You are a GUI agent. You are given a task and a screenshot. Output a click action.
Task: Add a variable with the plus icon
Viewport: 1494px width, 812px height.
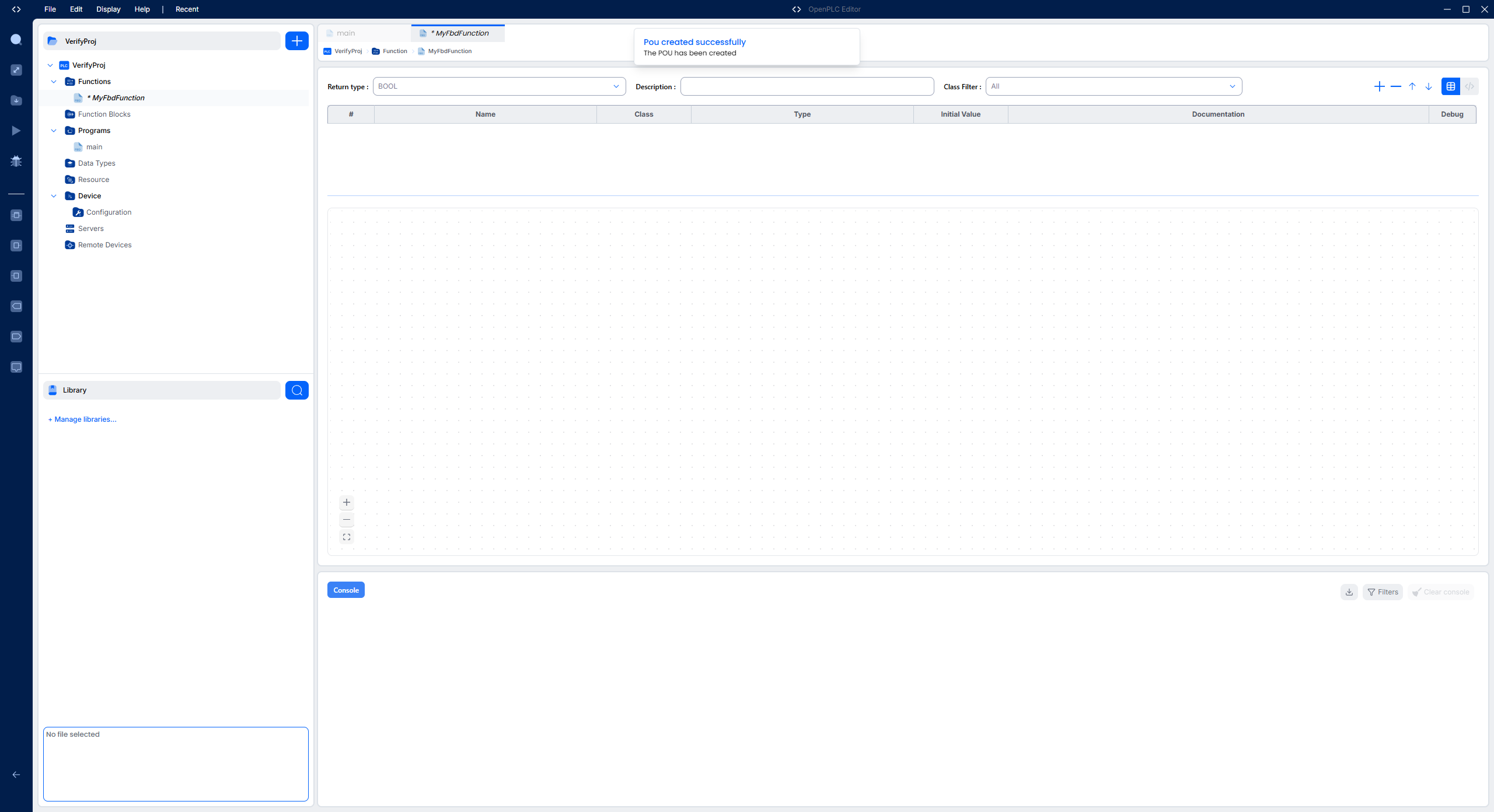[1380, 86]
